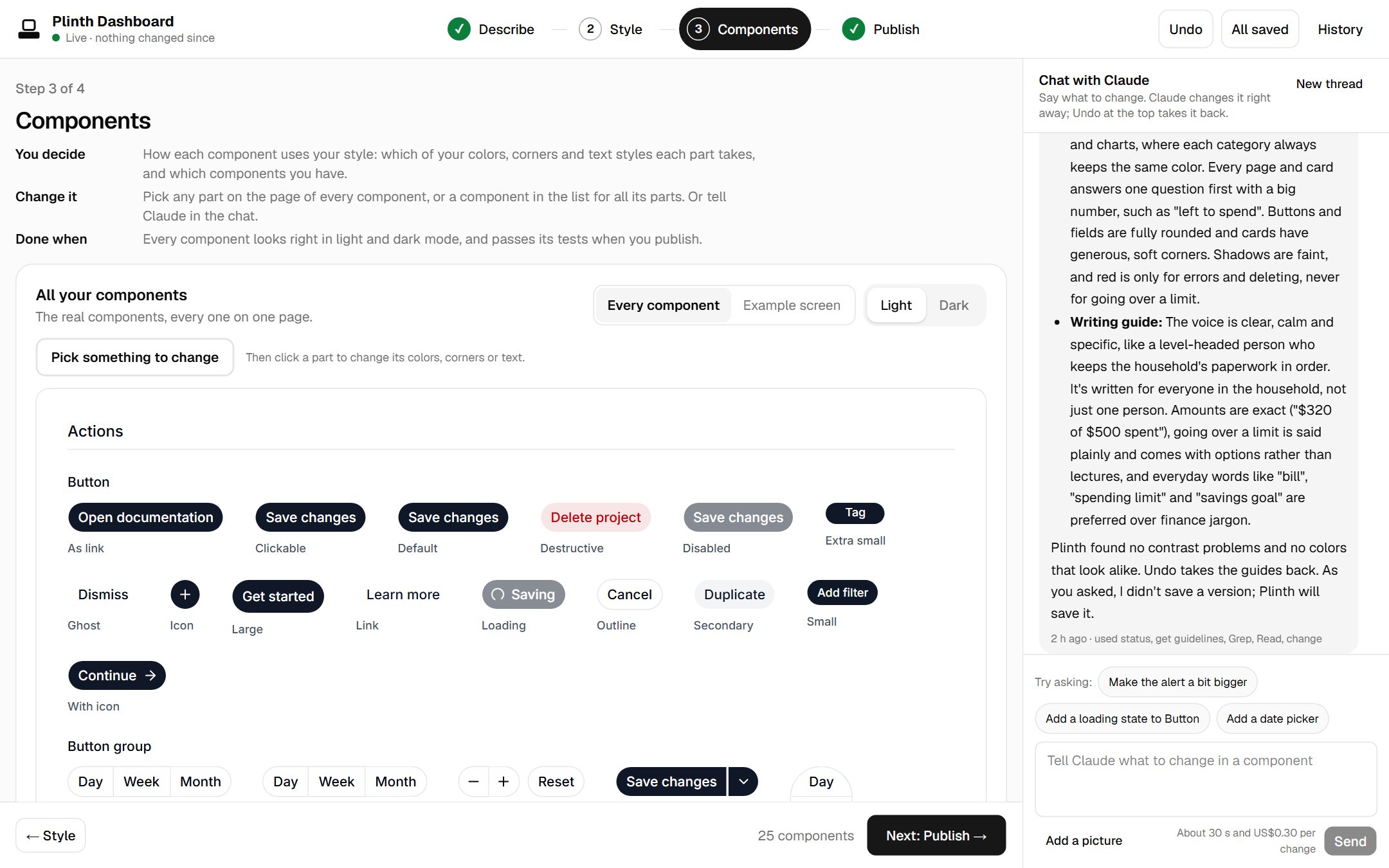Click the minus stepper button
The width and height of the screenshot is (1389, 868).
click(474, 781)
